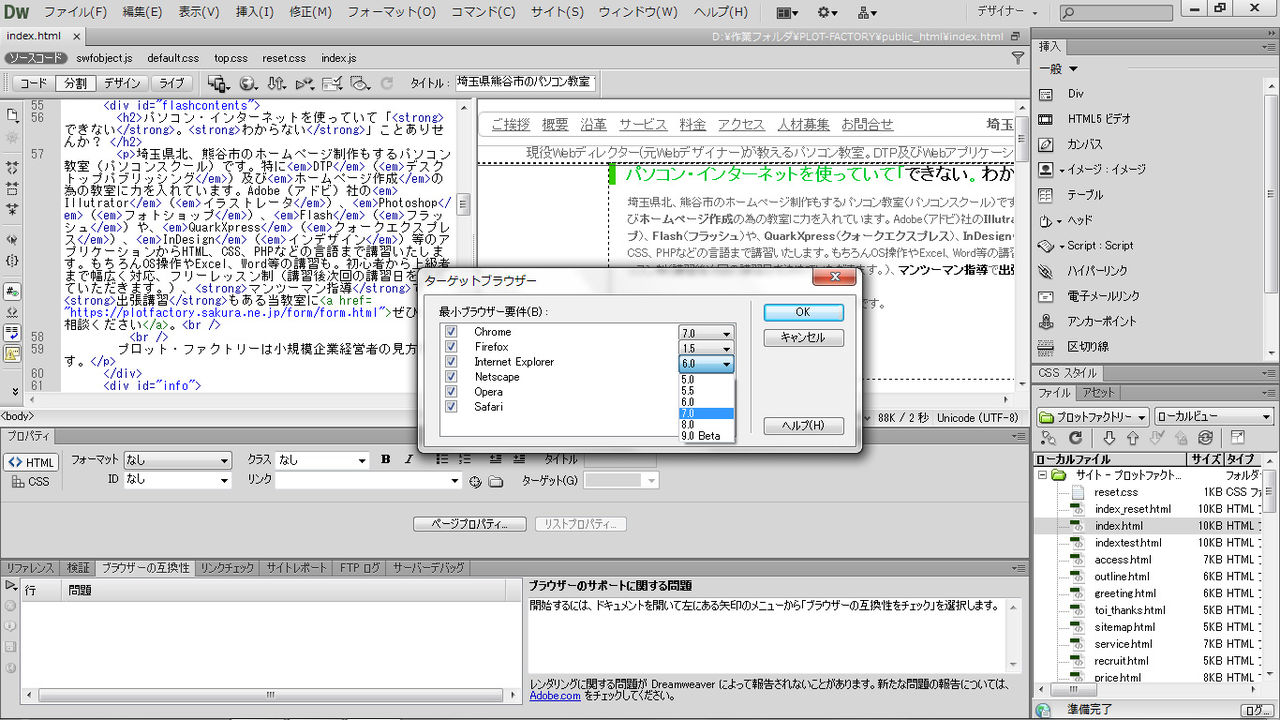Viewport: 1280px width, 720px height.
Task: Open the プロットファクトリー site dropdown
Action: coord(1092,416)
